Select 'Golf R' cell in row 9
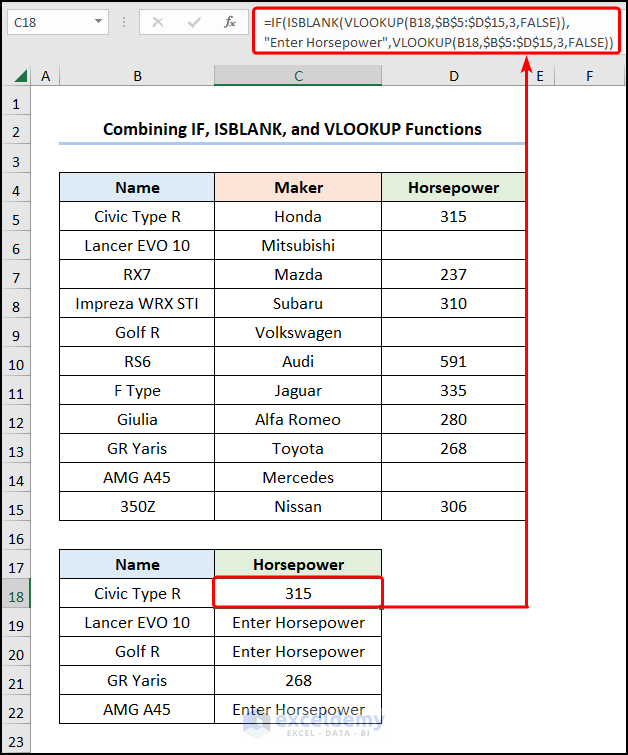 point(137,332)
